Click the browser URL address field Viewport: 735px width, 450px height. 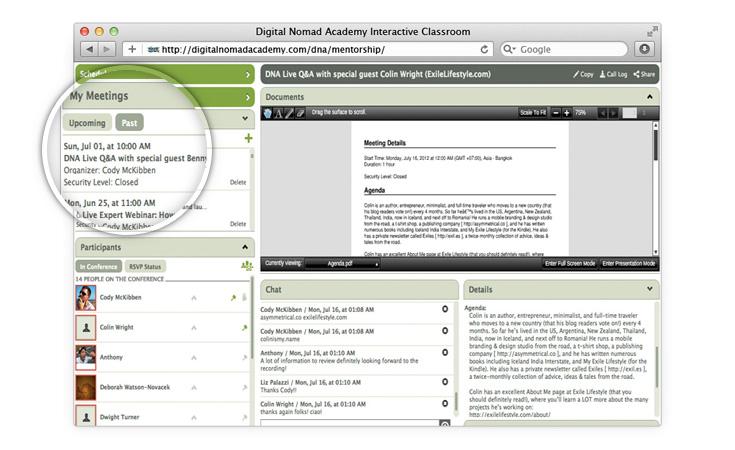pos(308,49)
